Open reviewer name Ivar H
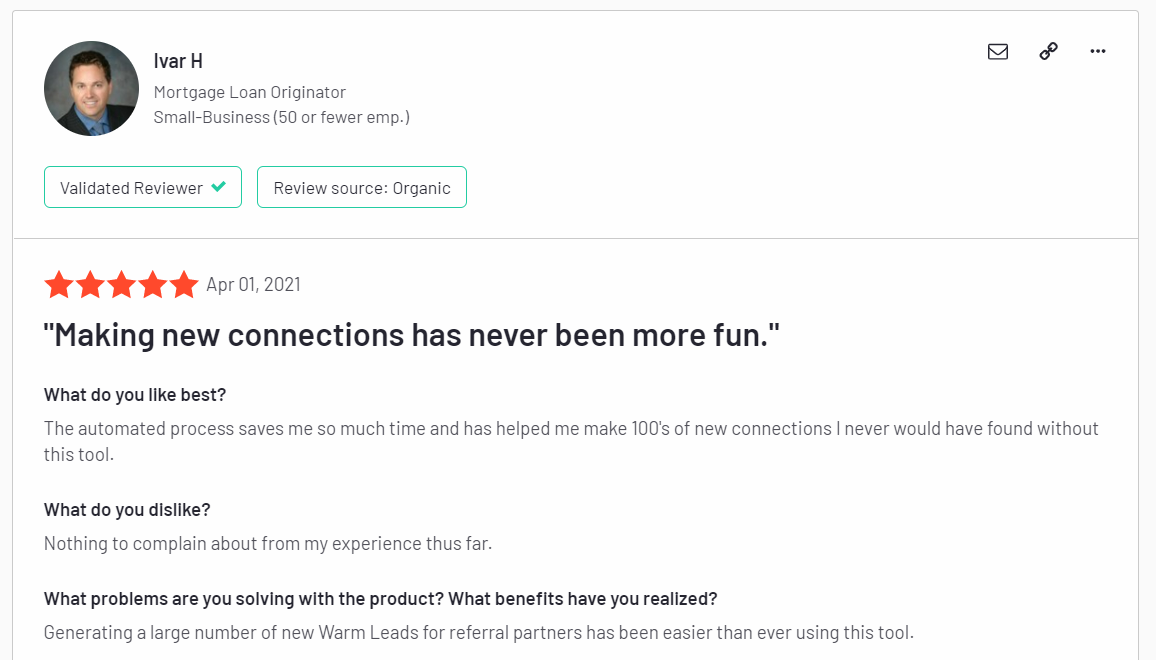Image resolution: width=1156 pixels, height=660 pixels. 178,61
